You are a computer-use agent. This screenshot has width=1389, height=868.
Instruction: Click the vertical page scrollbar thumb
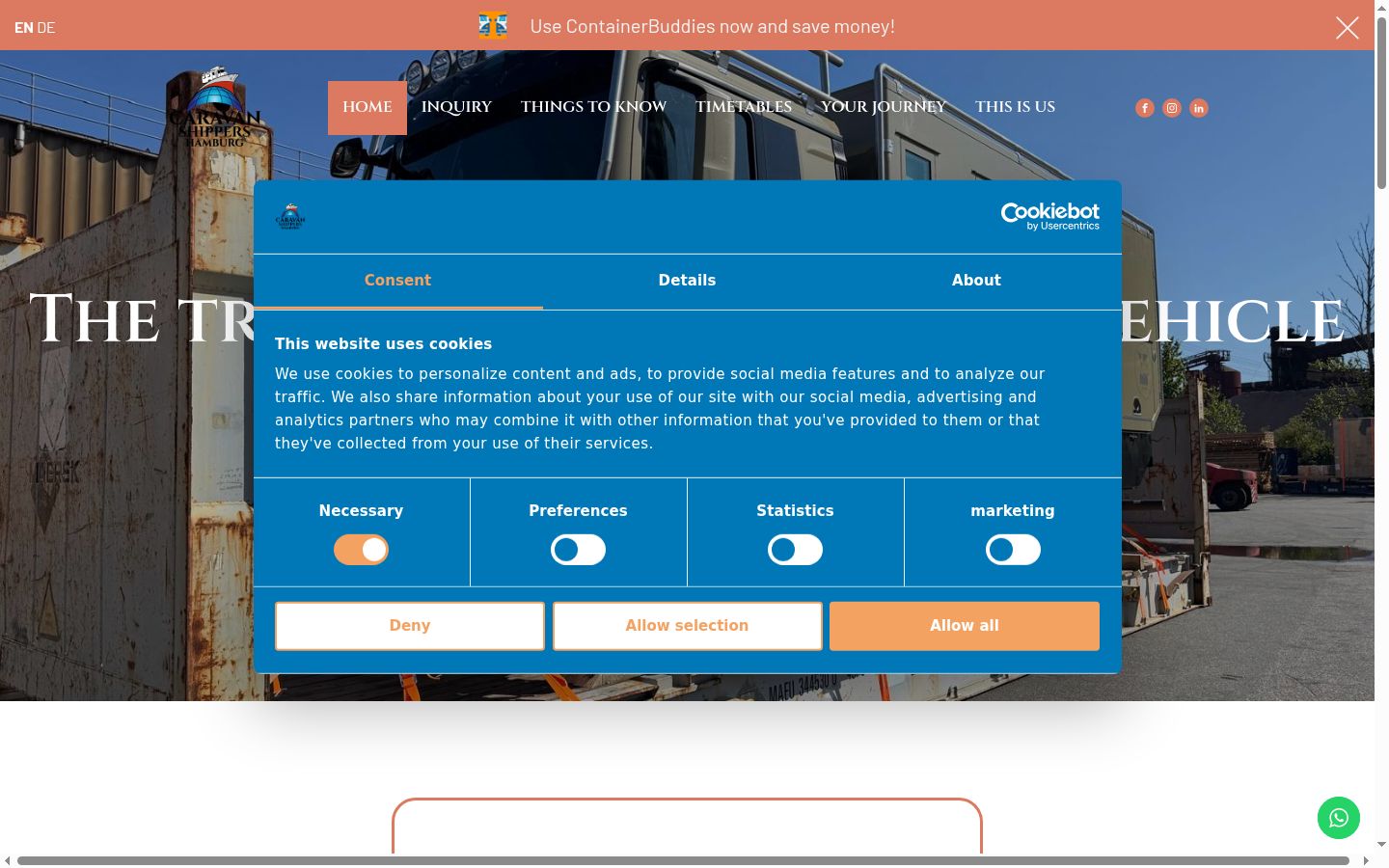(1381, 103)
